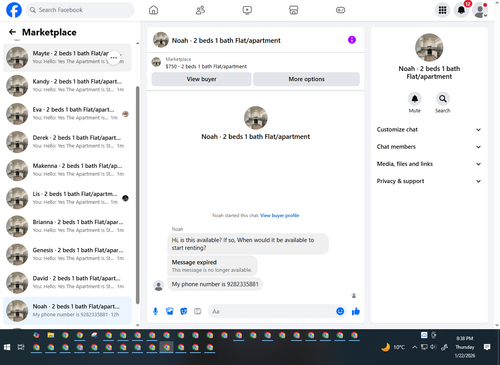Click Noah's avatar in right panel

(x=429, y=48)
